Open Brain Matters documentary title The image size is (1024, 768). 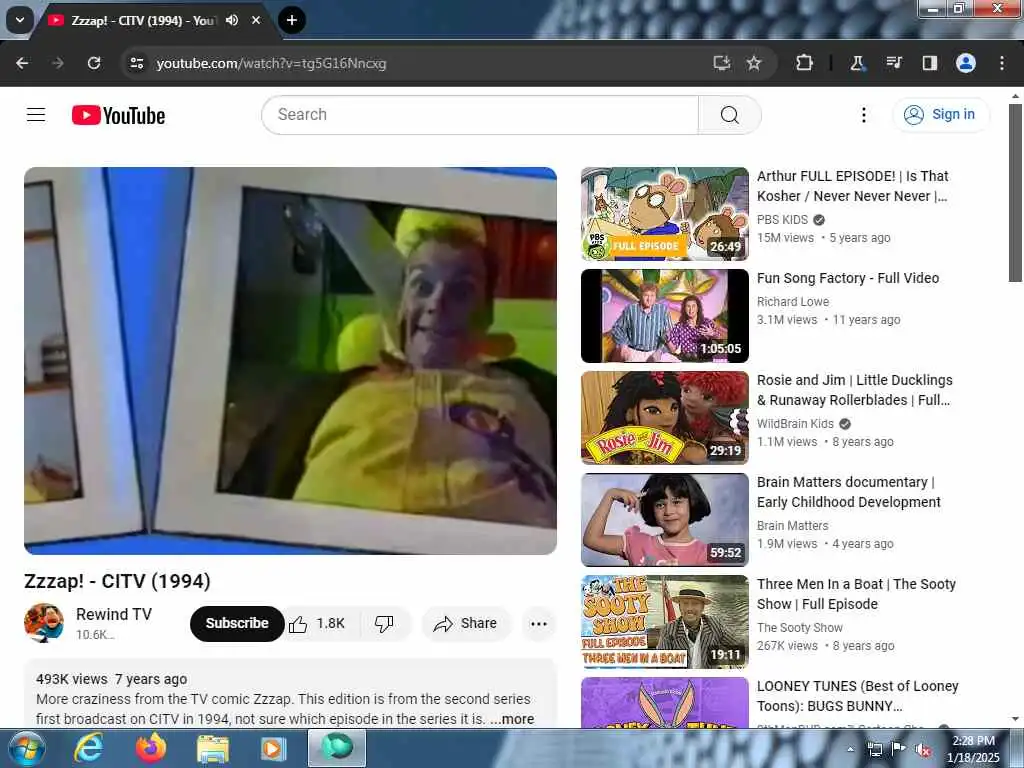point(848,492)
